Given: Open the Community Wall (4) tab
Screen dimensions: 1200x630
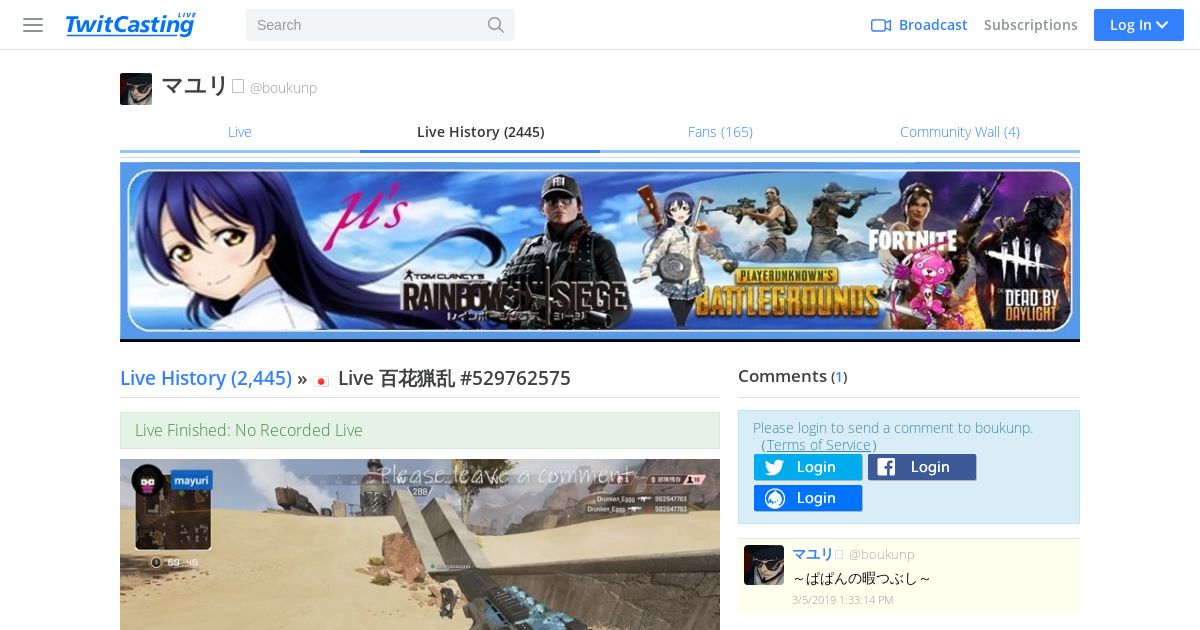Looking at the screenshot, I should pyautogui.click(x=960, y=132).
